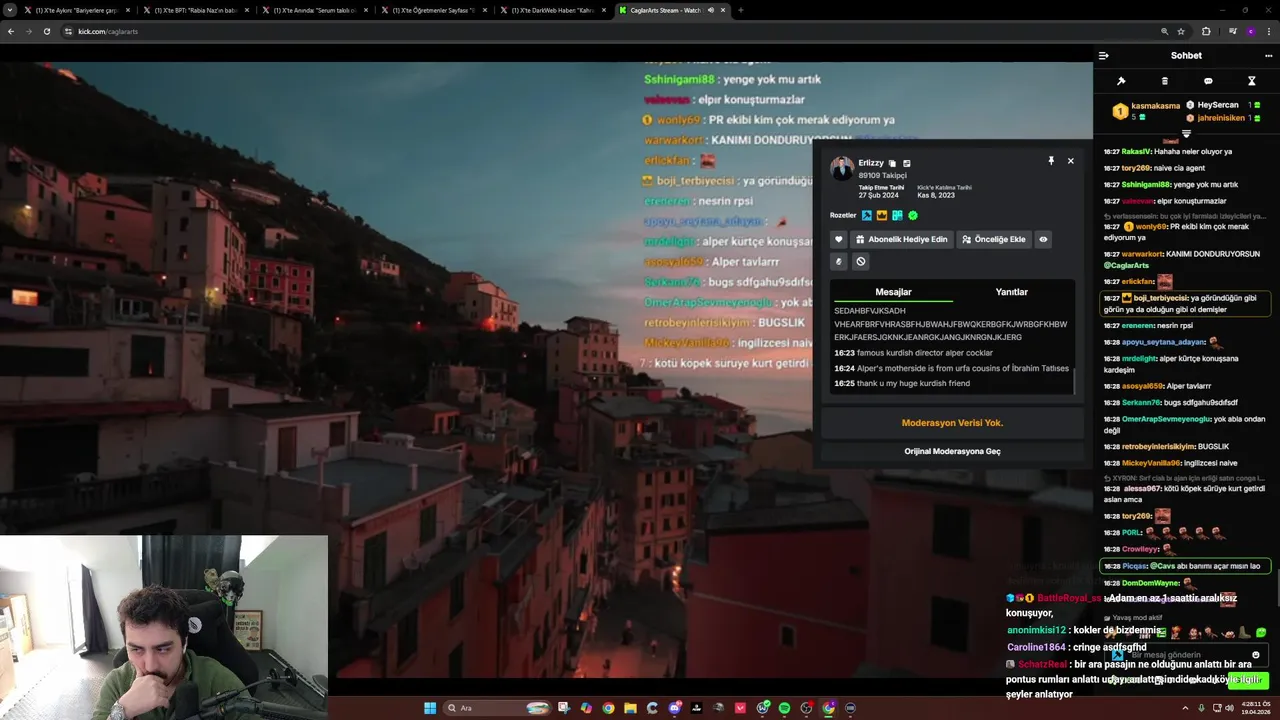Click the eraser-like mute button on user card
This screenshot has height=720, width=1280.
[x=839, y=261]
